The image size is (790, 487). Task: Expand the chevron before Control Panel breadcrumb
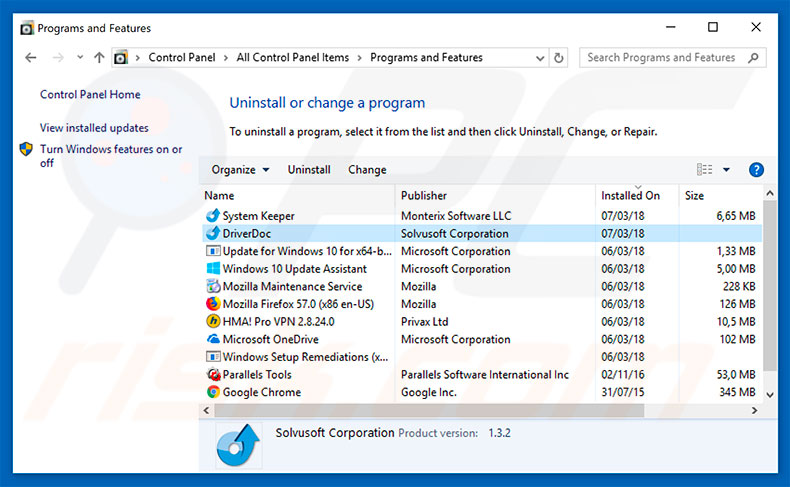[x=137, y=58]
